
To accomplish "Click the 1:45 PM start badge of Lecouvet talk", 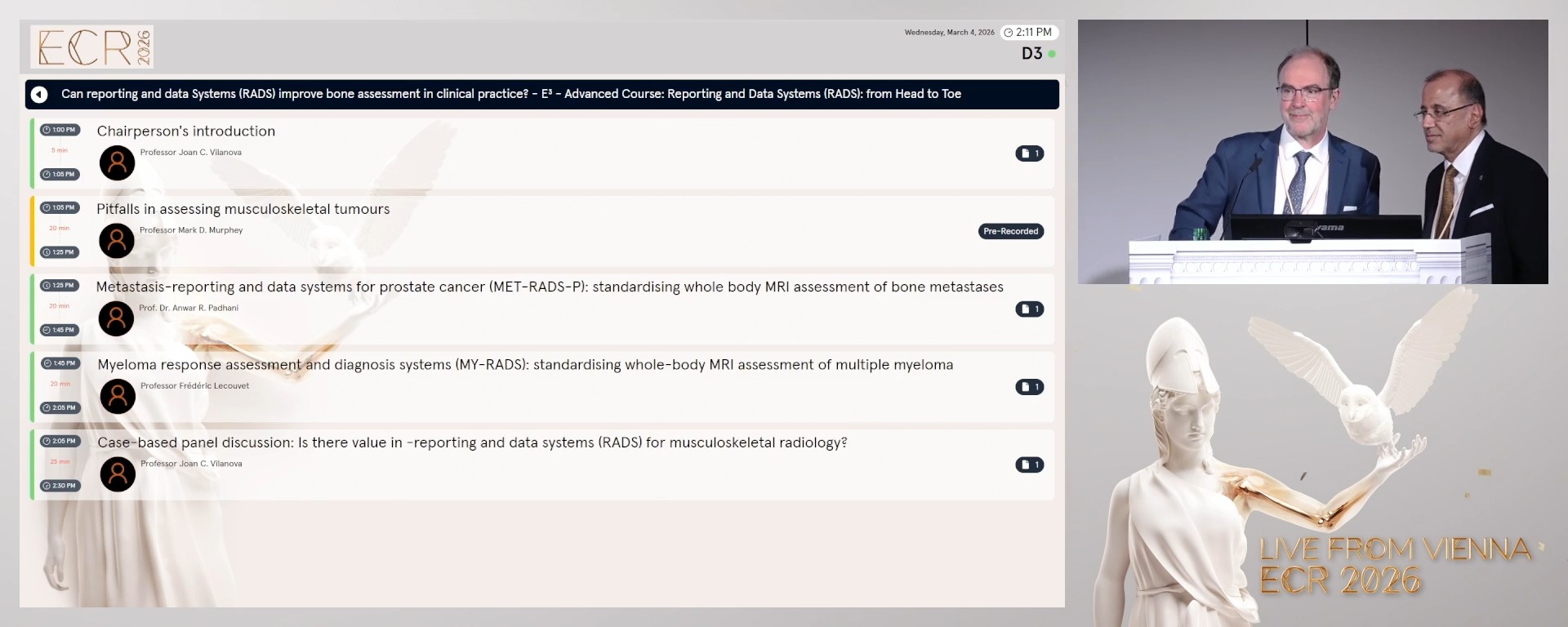I will coord(60,363).
